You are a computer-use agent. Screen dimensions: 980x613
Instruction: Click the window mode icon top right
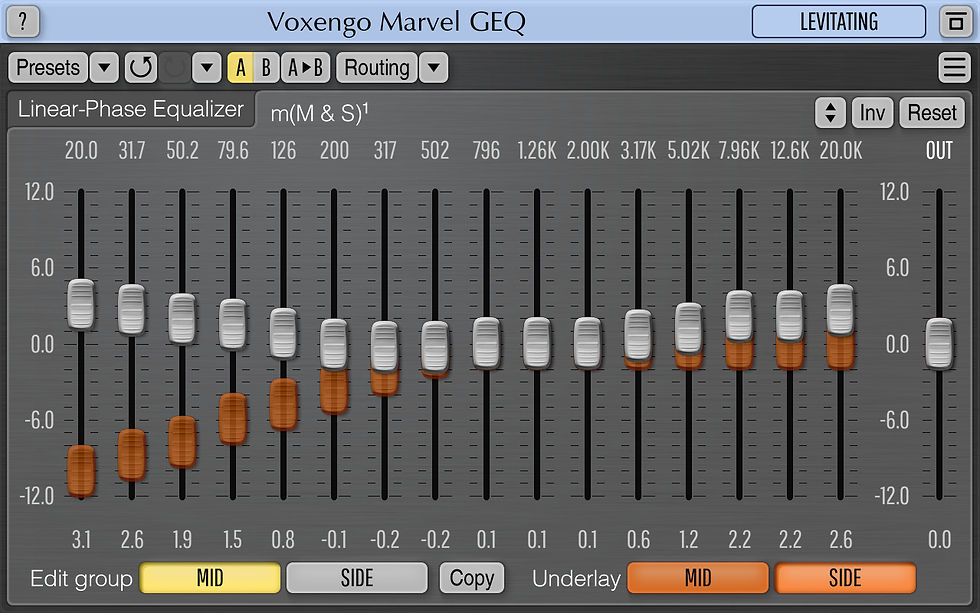pyautogui.click(x=956, y=22)
